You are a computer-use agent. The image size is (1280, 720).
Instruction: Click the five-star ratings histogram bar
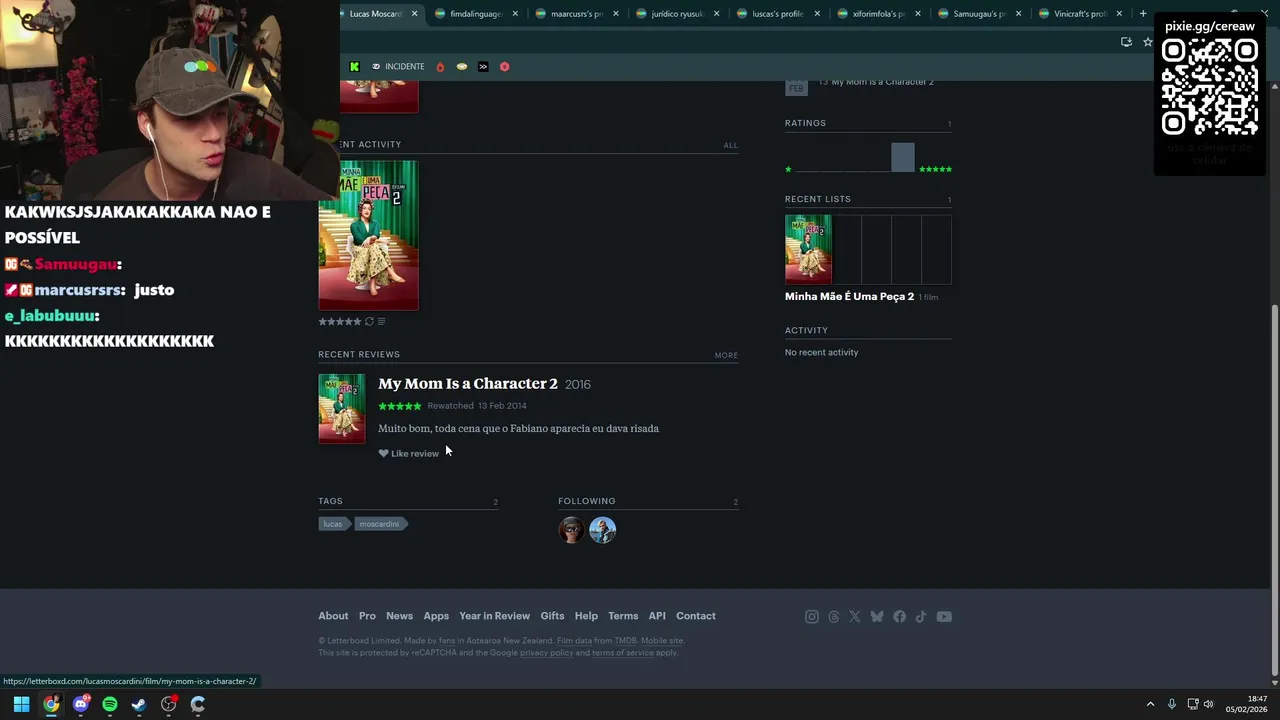point(903,157)
